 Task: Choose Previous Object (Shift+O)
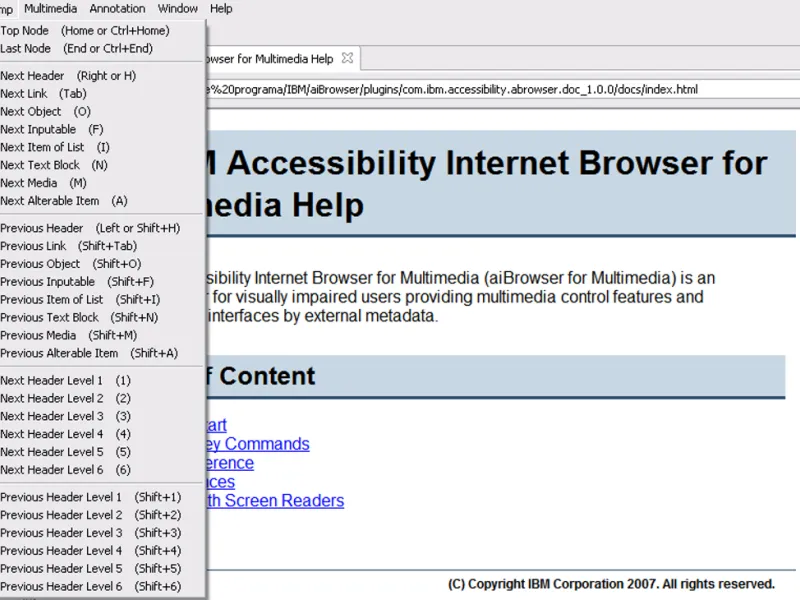(x=102, y=264)
